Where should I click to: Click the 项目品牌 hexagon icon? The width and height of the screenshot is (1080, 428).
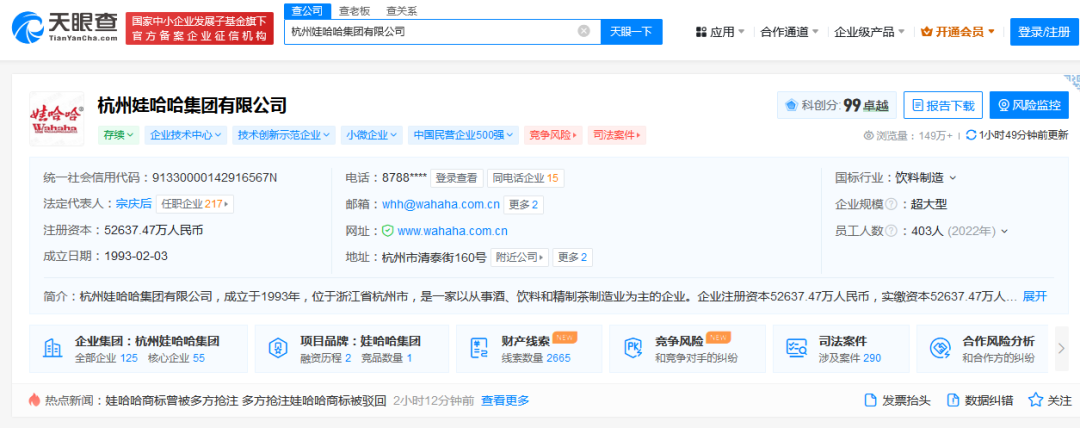click(x=278, y=349)
